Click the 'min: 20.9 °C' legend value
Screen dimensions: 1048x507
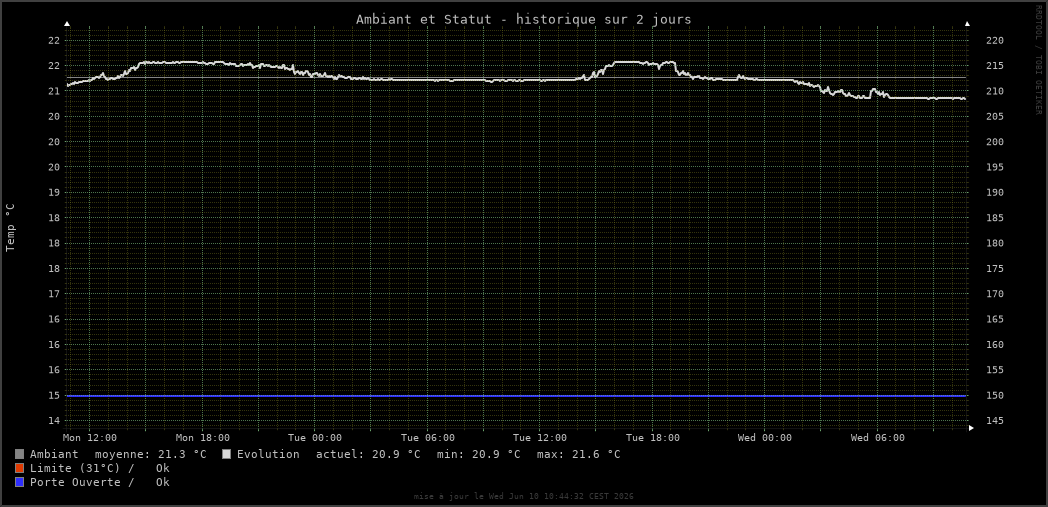coord(479,454)
